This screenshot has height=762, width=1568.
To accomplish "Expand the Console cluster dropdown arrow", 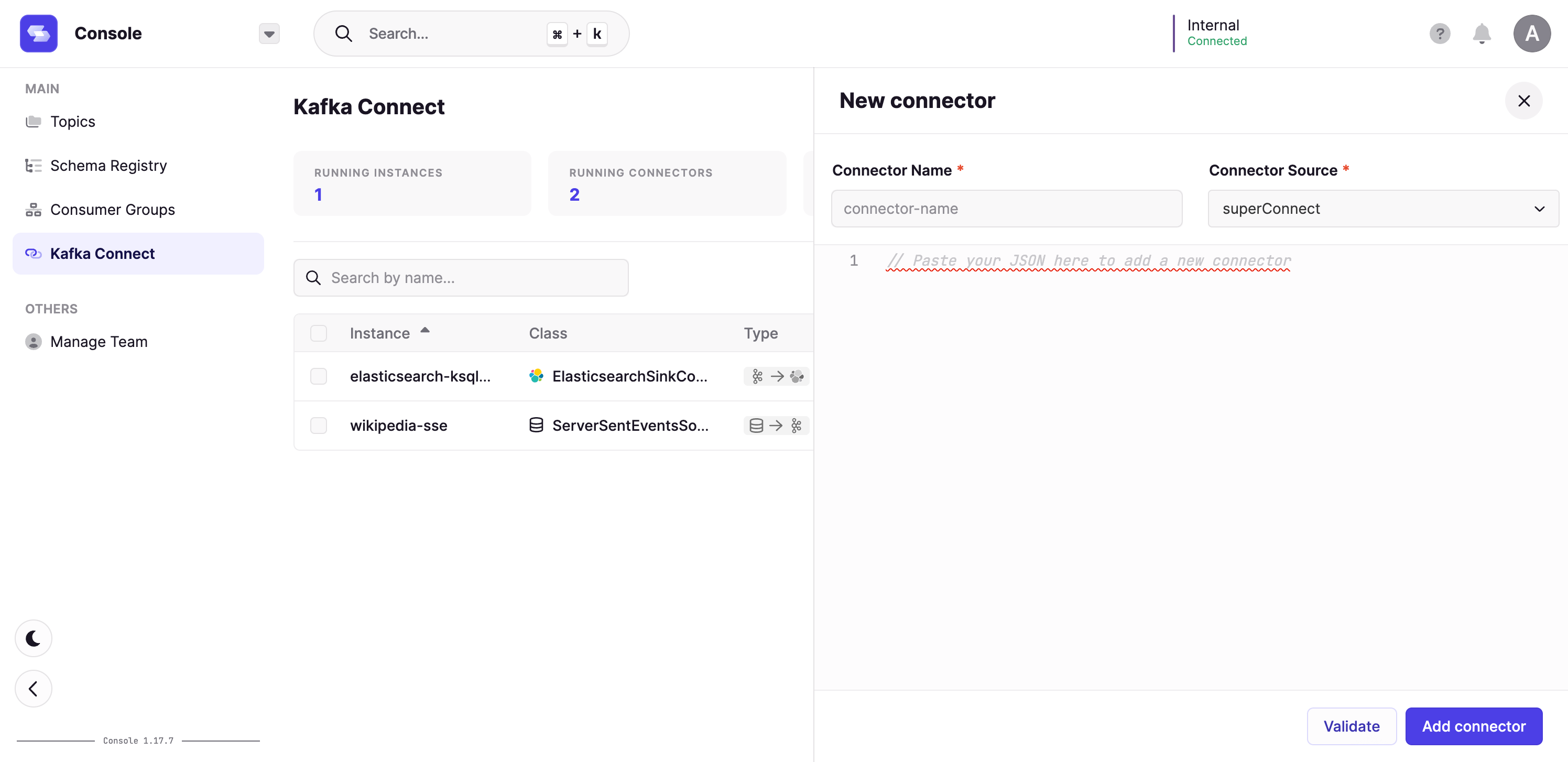I will (x=269, y=34).
